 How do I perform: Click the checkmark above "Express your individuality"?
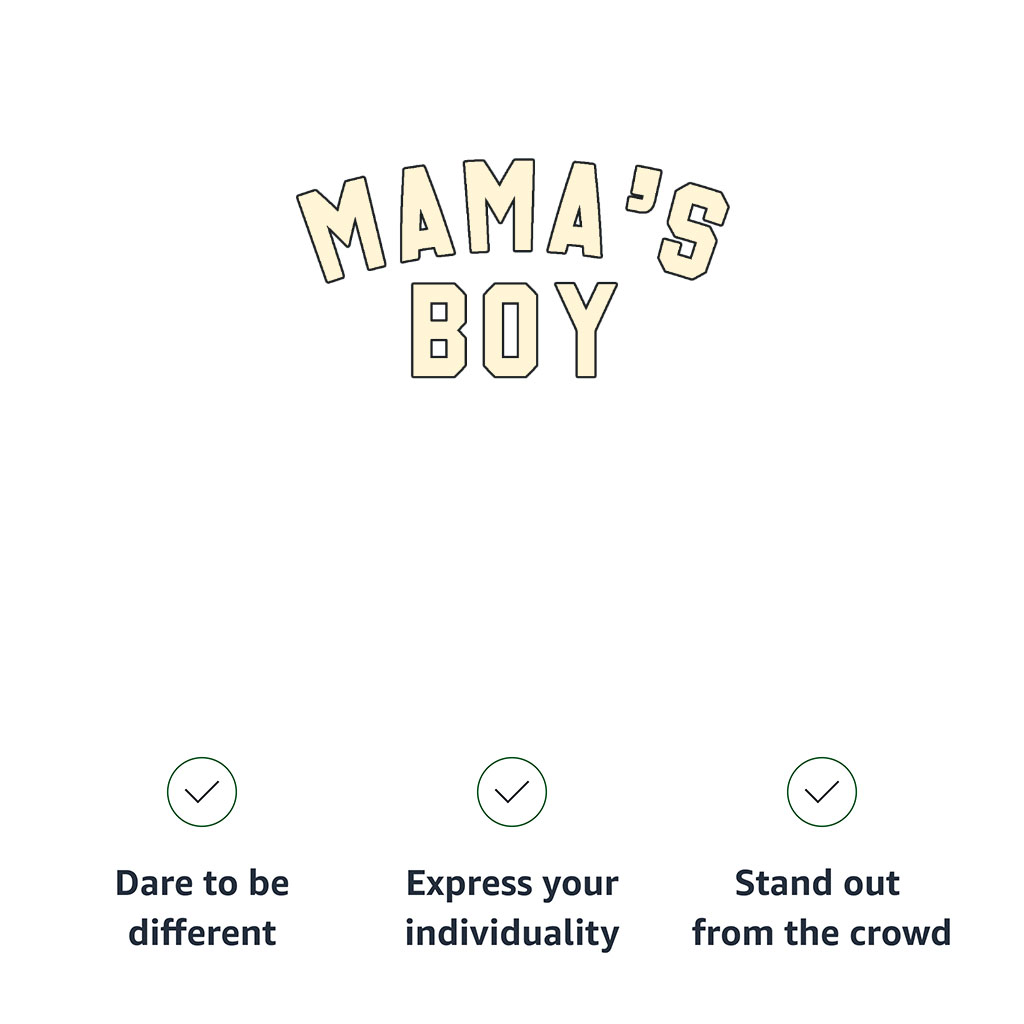(x=512, y=792)
